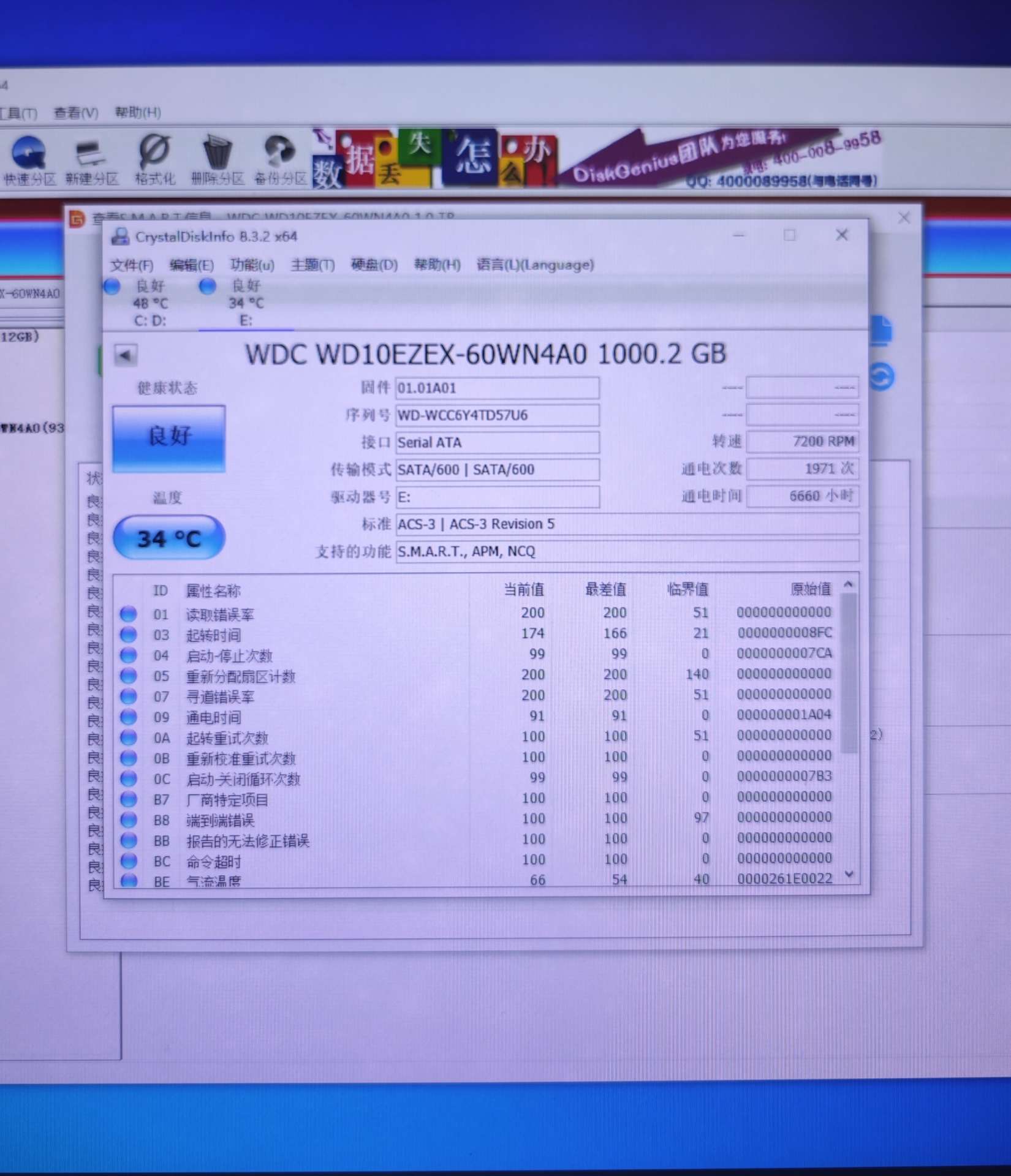This screenshot has height=1176, width=1011.
Task: Close the CrystalDiskInfo window
Action: [842, 235]
